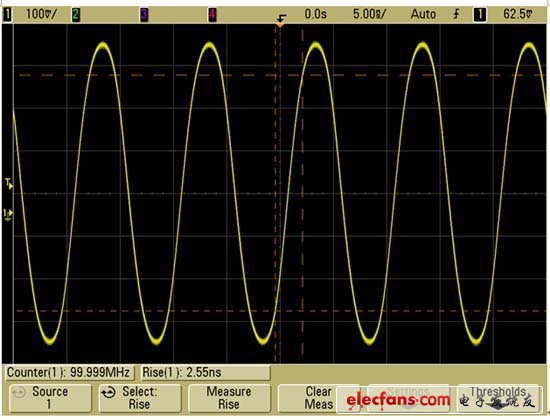Open the Source 1 softkey

50,398
